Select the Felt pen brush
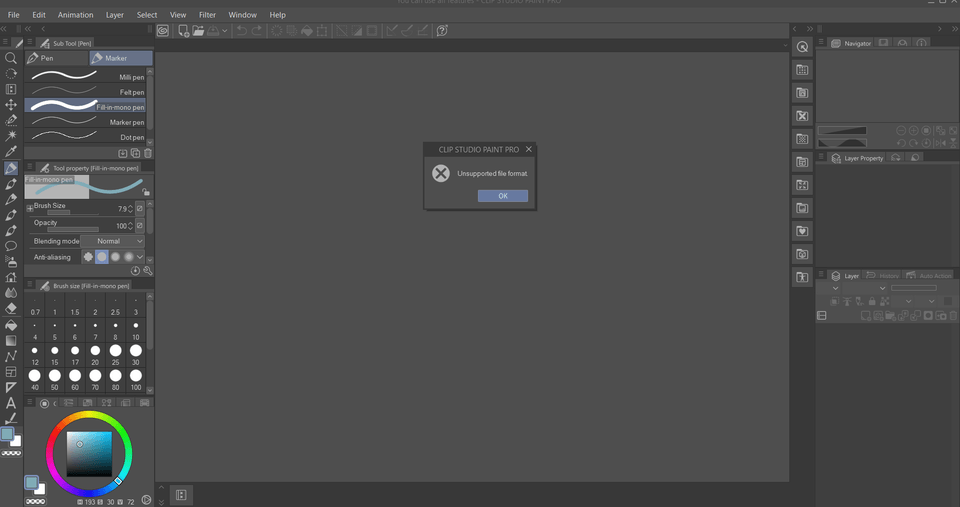 point(85,92)
